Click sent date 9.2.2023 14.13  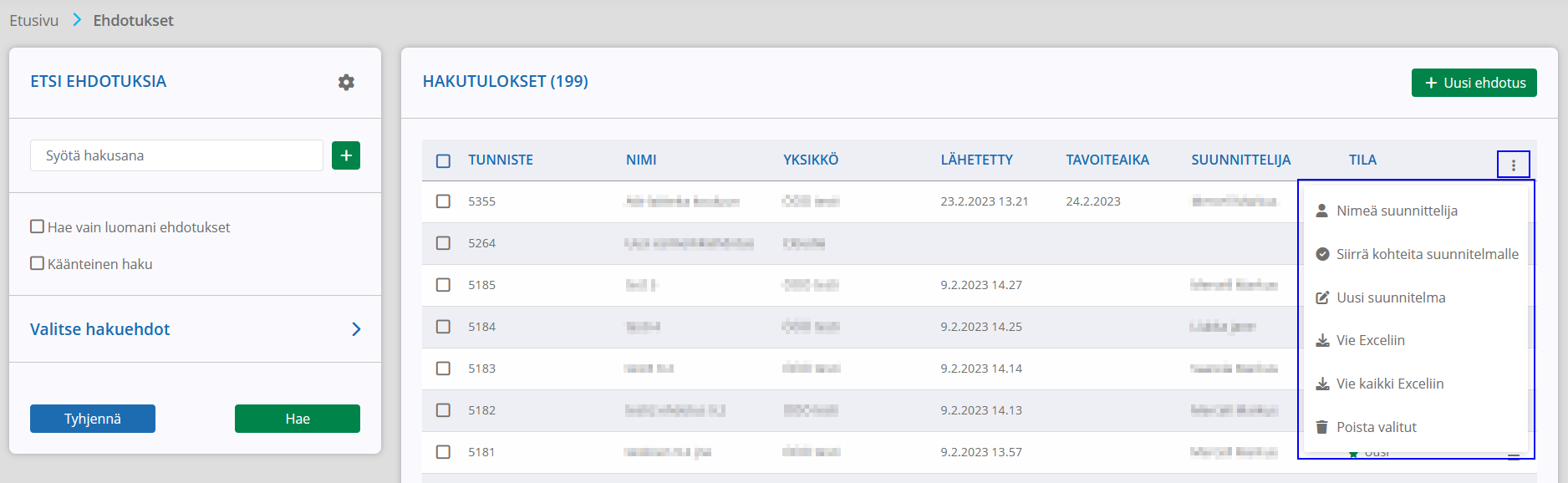(981, 410)
